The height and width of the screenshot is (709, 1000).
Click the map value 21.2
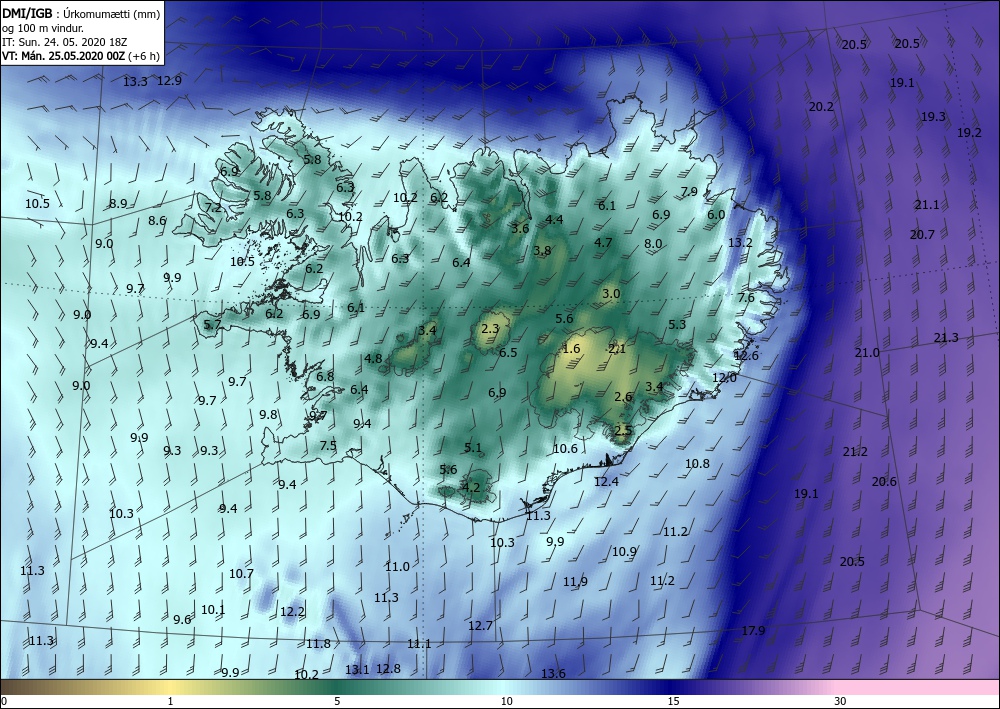point(855,451)
